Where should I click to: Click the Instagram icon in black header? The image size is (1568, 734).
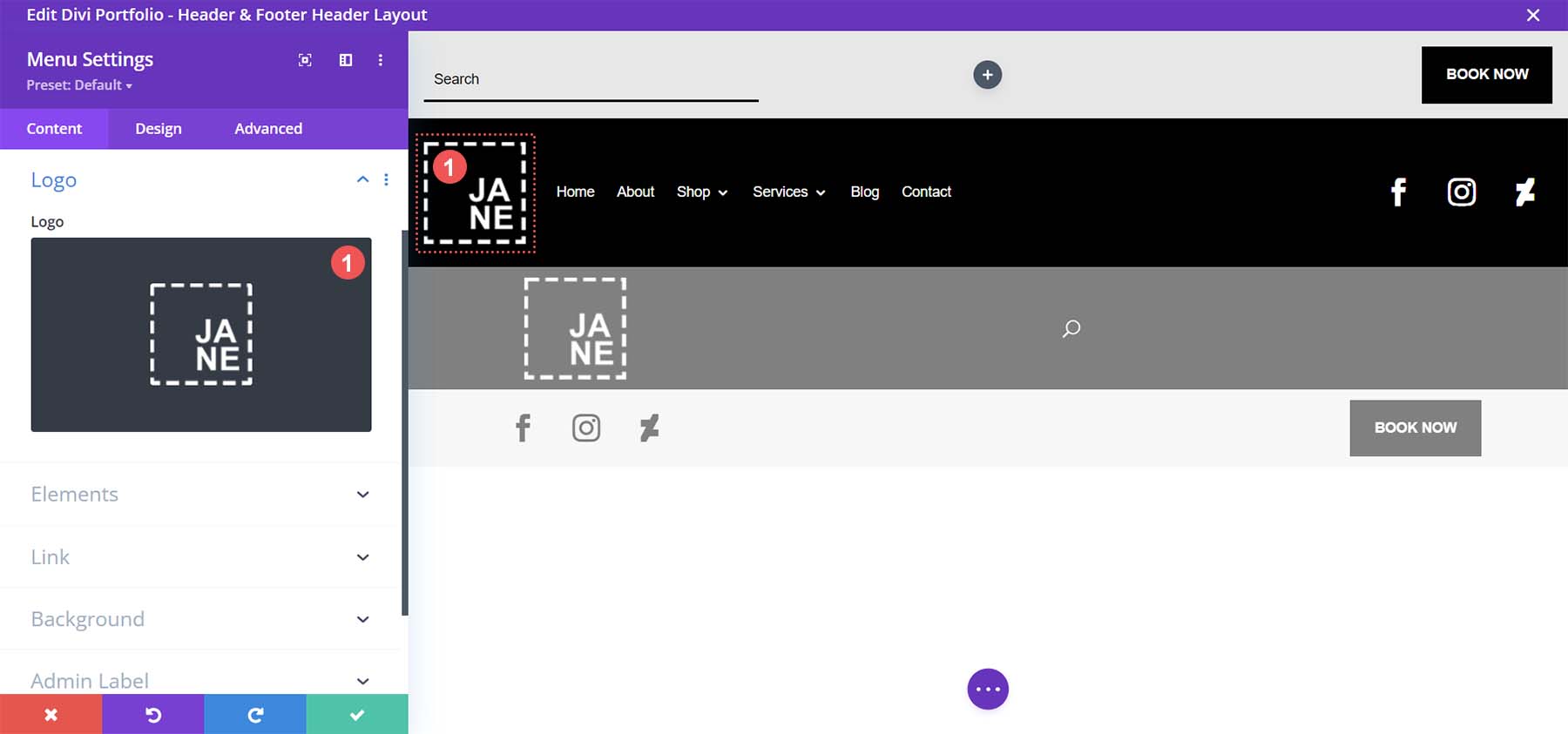(1462, 192)
